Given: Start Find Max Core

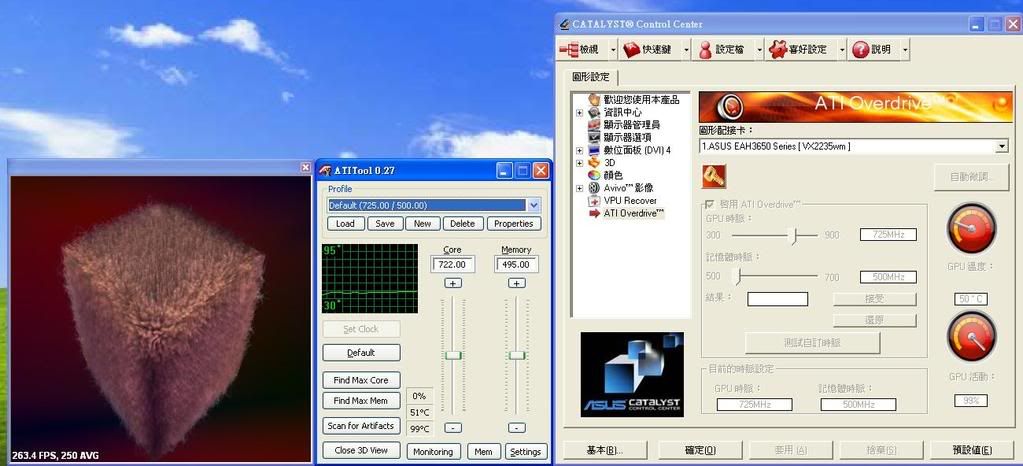Looking at the screenshot, I should [361, 381].
